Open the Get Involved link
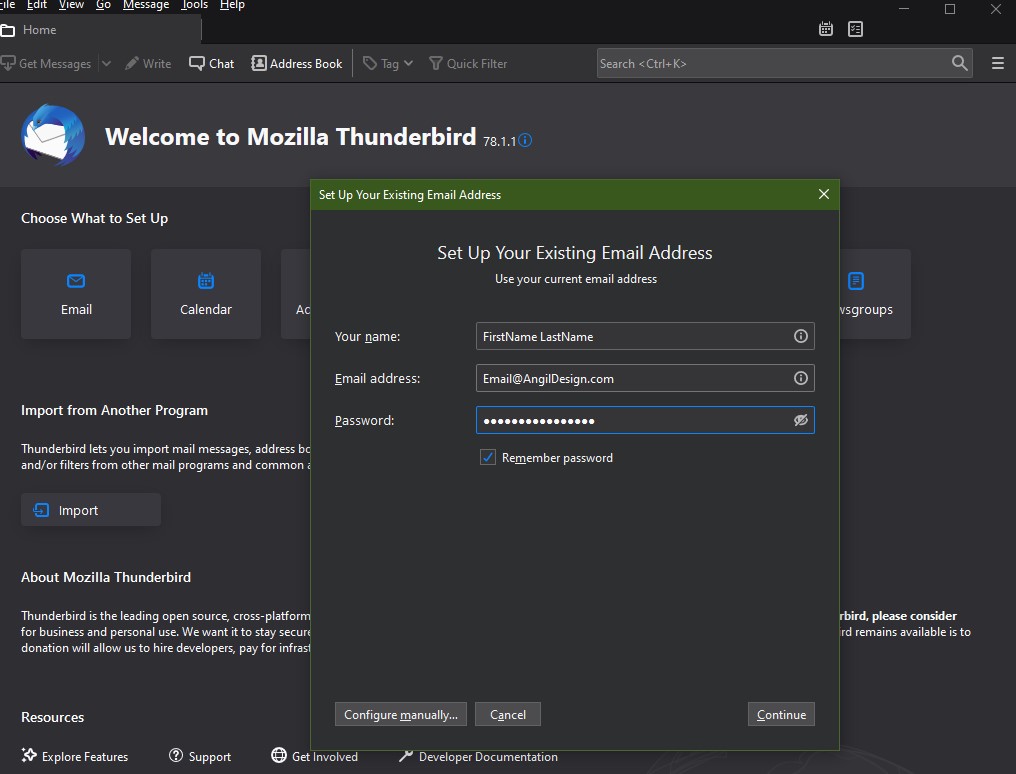This screenshot has width=1016, height=774. point(314,756)
